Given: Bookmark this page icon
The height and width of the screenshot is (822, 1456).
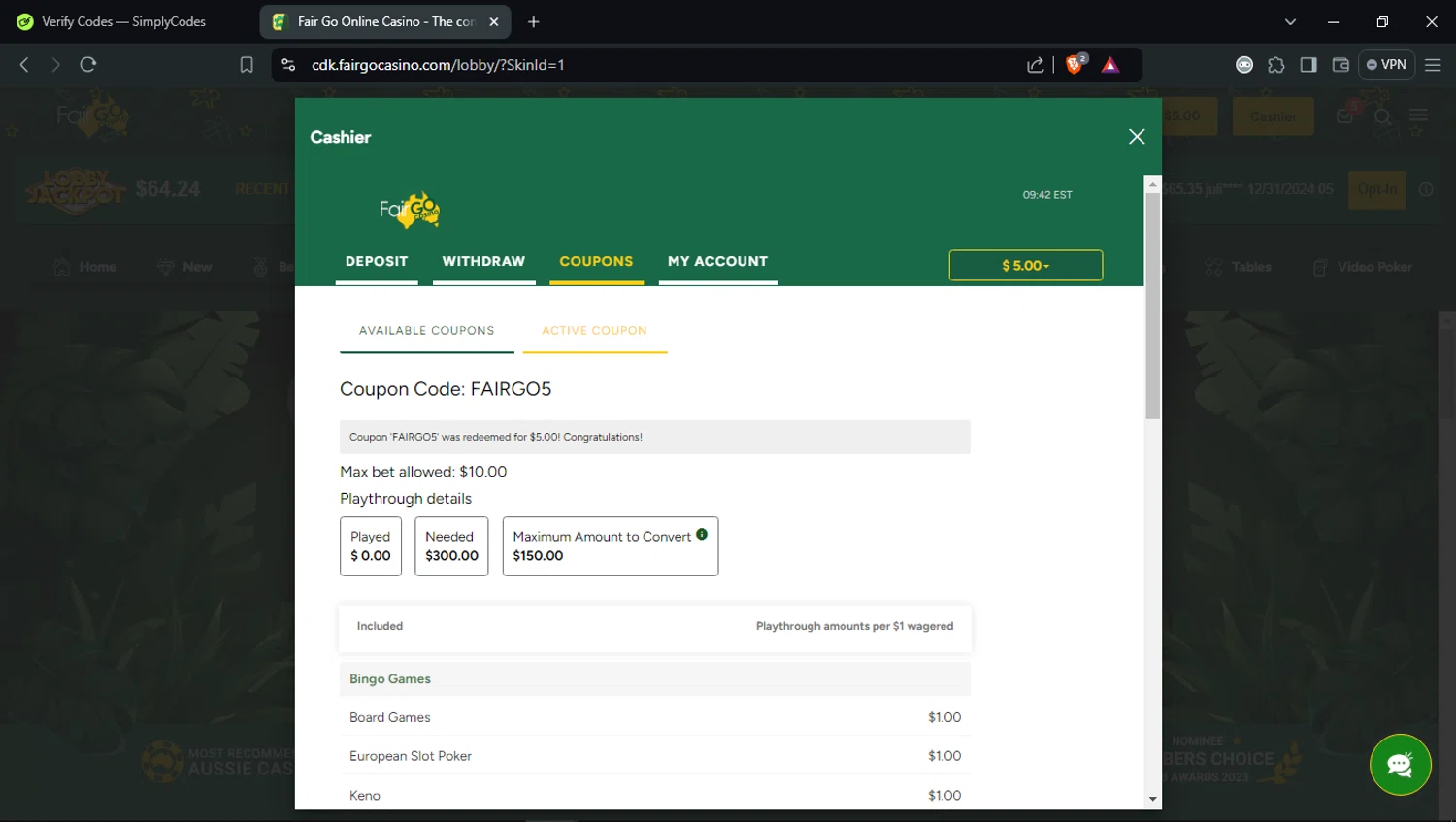Looking at the screenshot, I should click(x=247, y=65).
